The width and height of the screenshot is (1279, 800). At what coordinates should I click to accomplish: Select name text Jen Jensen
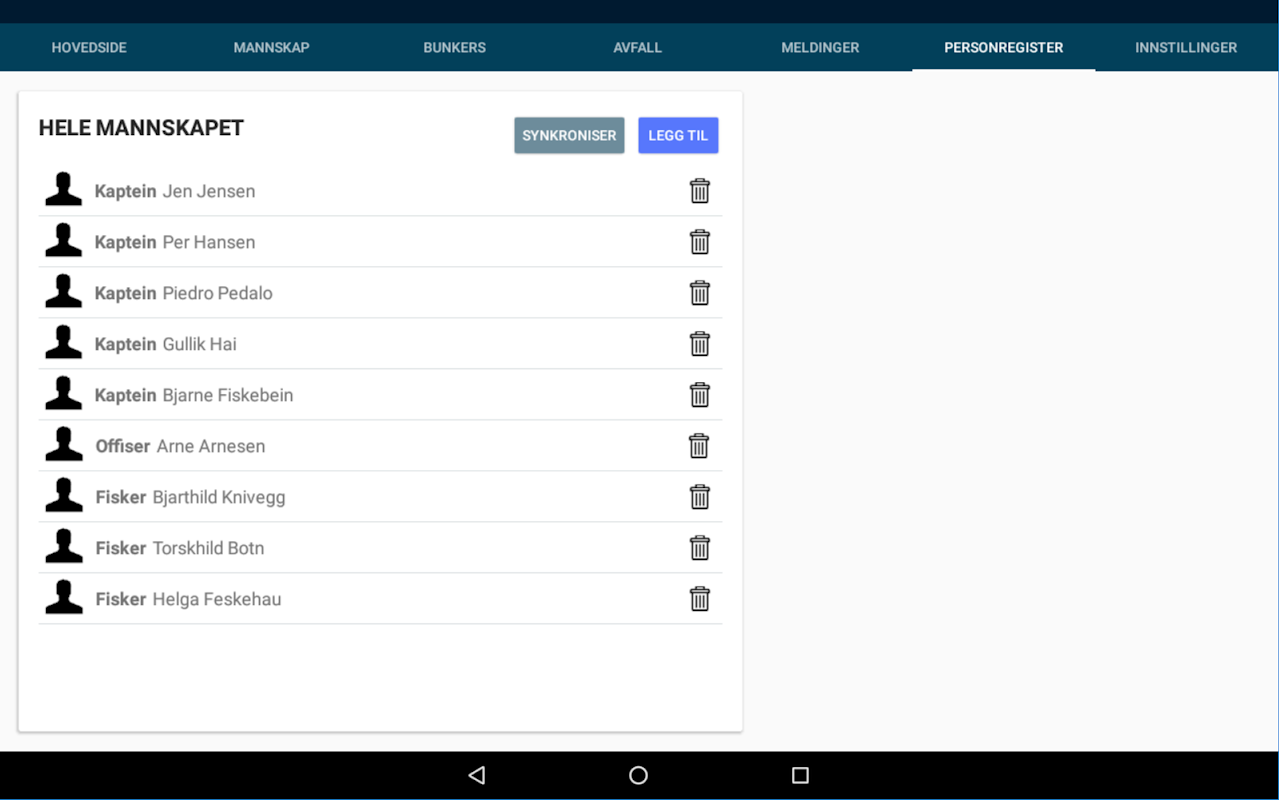209,191
